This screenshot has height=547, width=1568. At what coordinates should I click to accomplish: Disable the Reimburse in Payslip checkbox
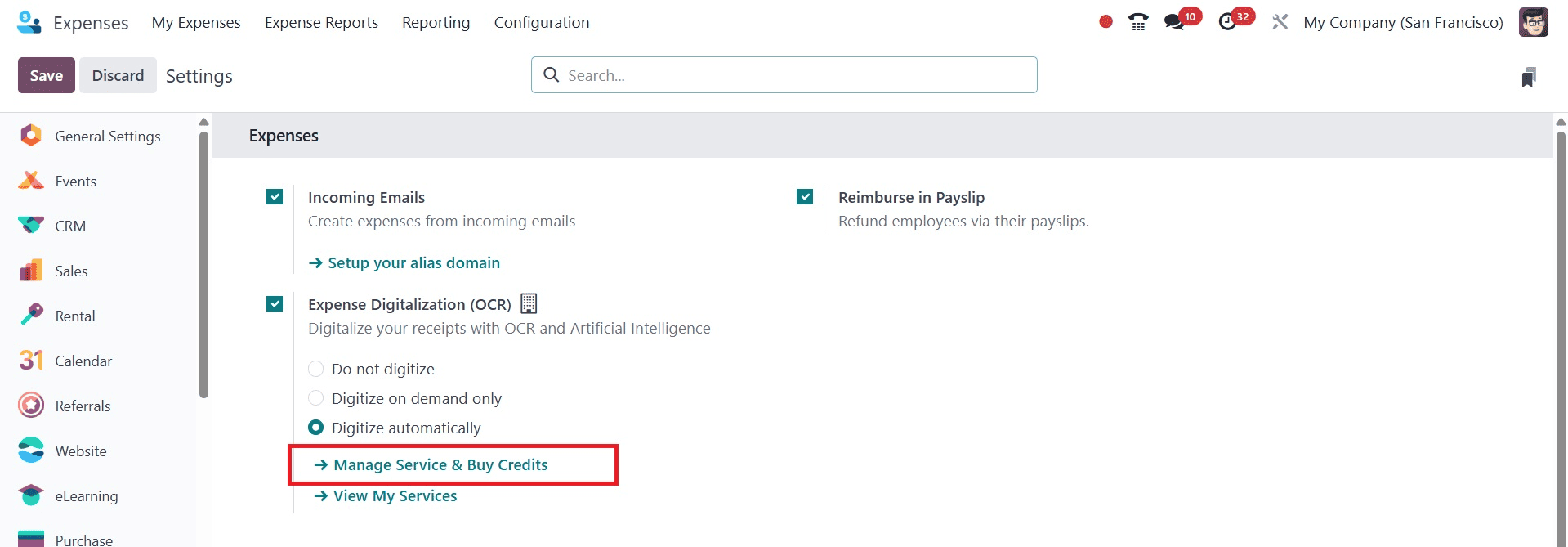805,196
